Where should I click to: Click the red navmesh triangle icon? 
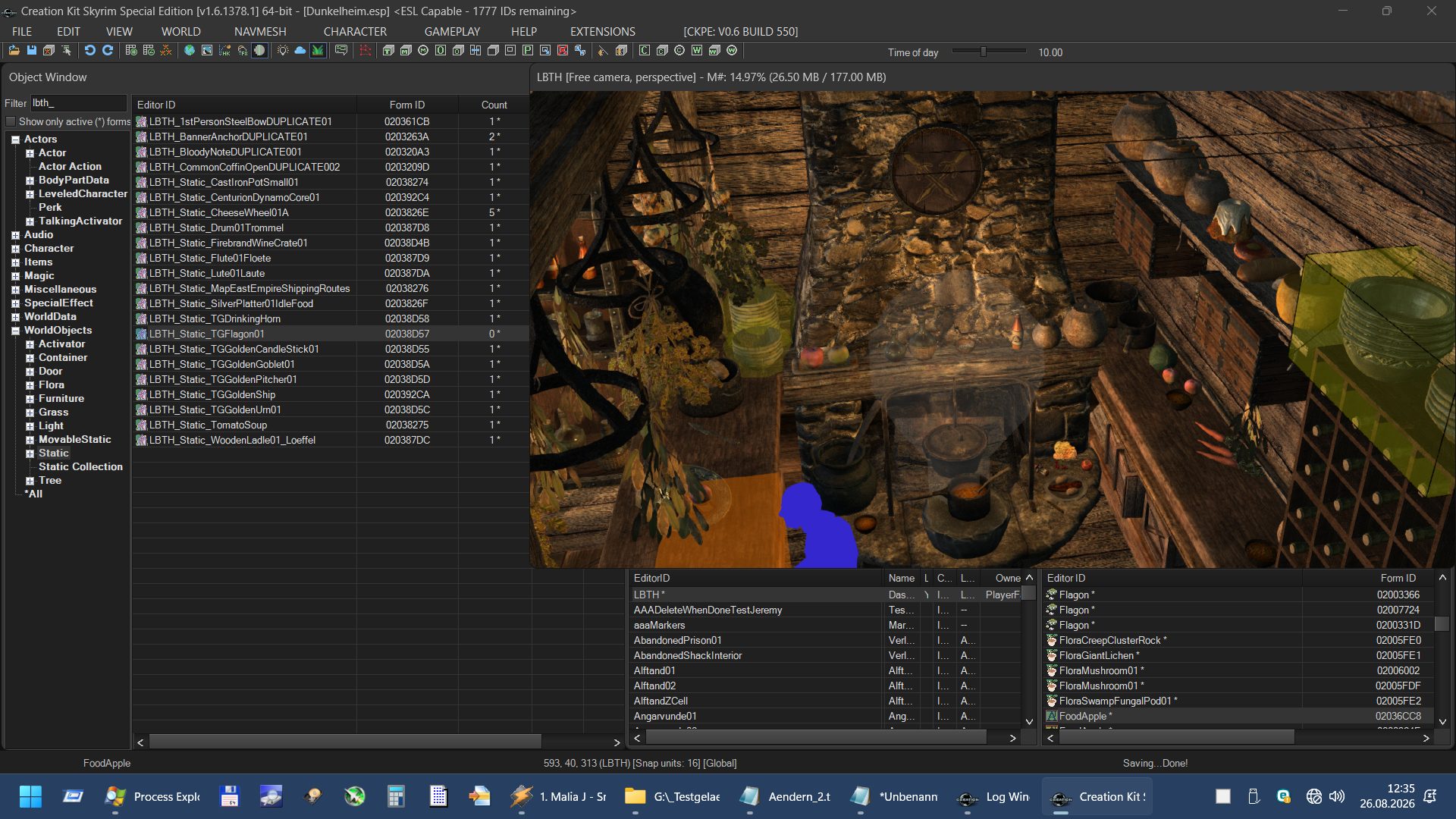366,51
